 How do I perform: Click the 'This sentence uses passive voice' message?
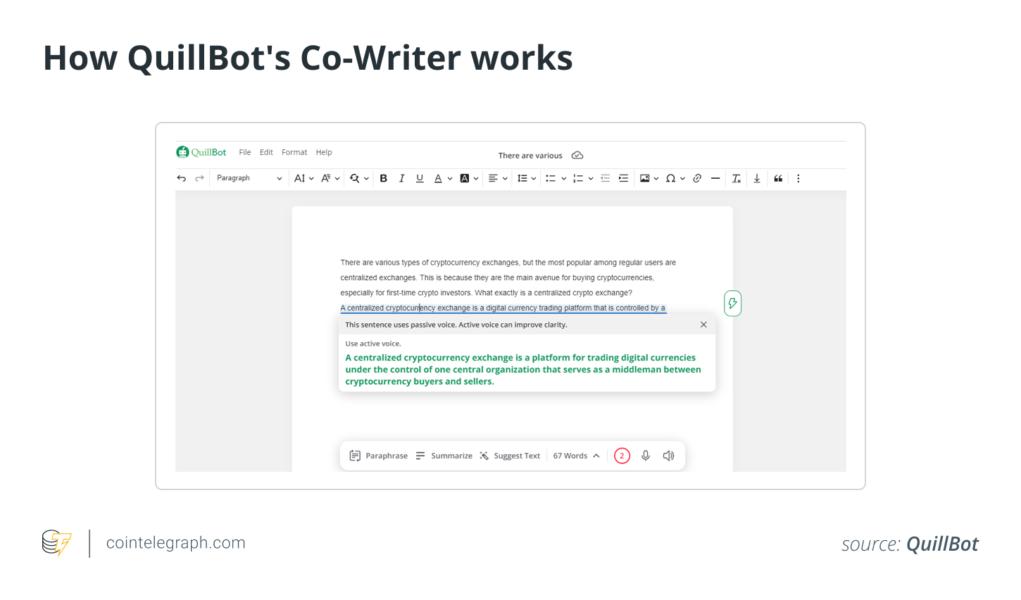click(456, 324)
